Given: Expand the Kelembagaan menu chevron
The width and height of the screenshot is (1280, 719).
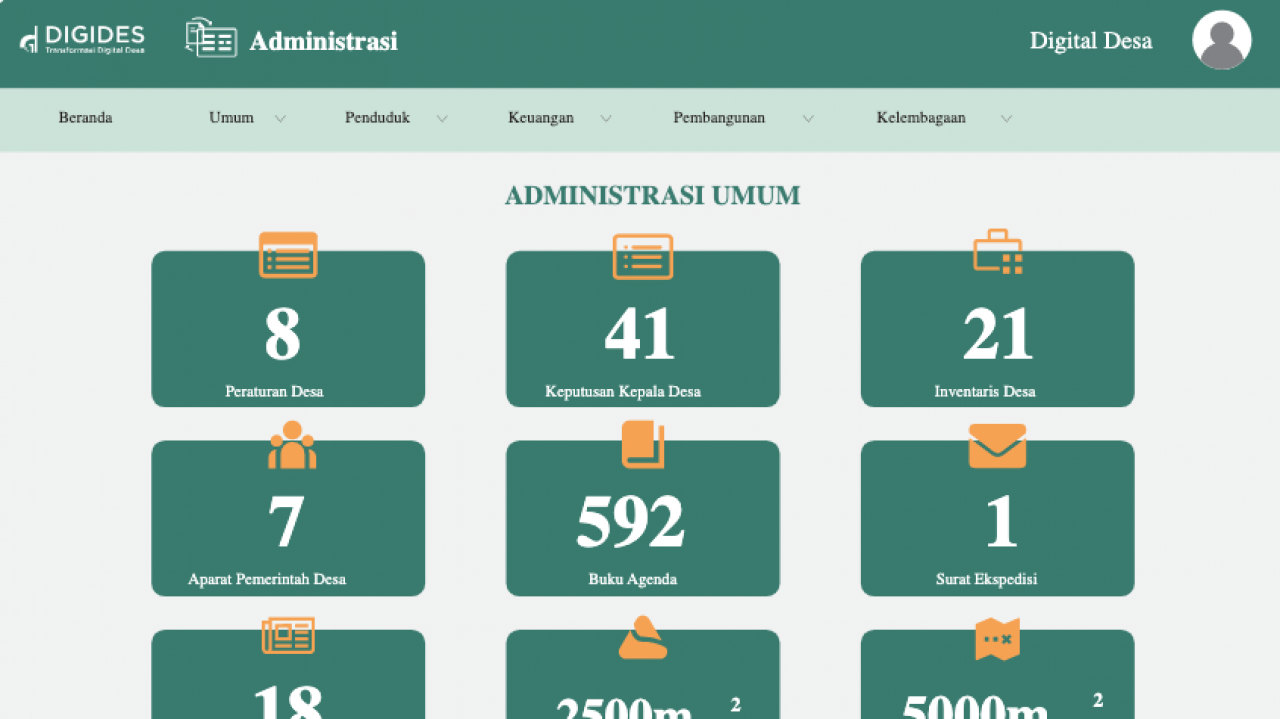Looking at the screenshot, I should (x=1006, y=118).
